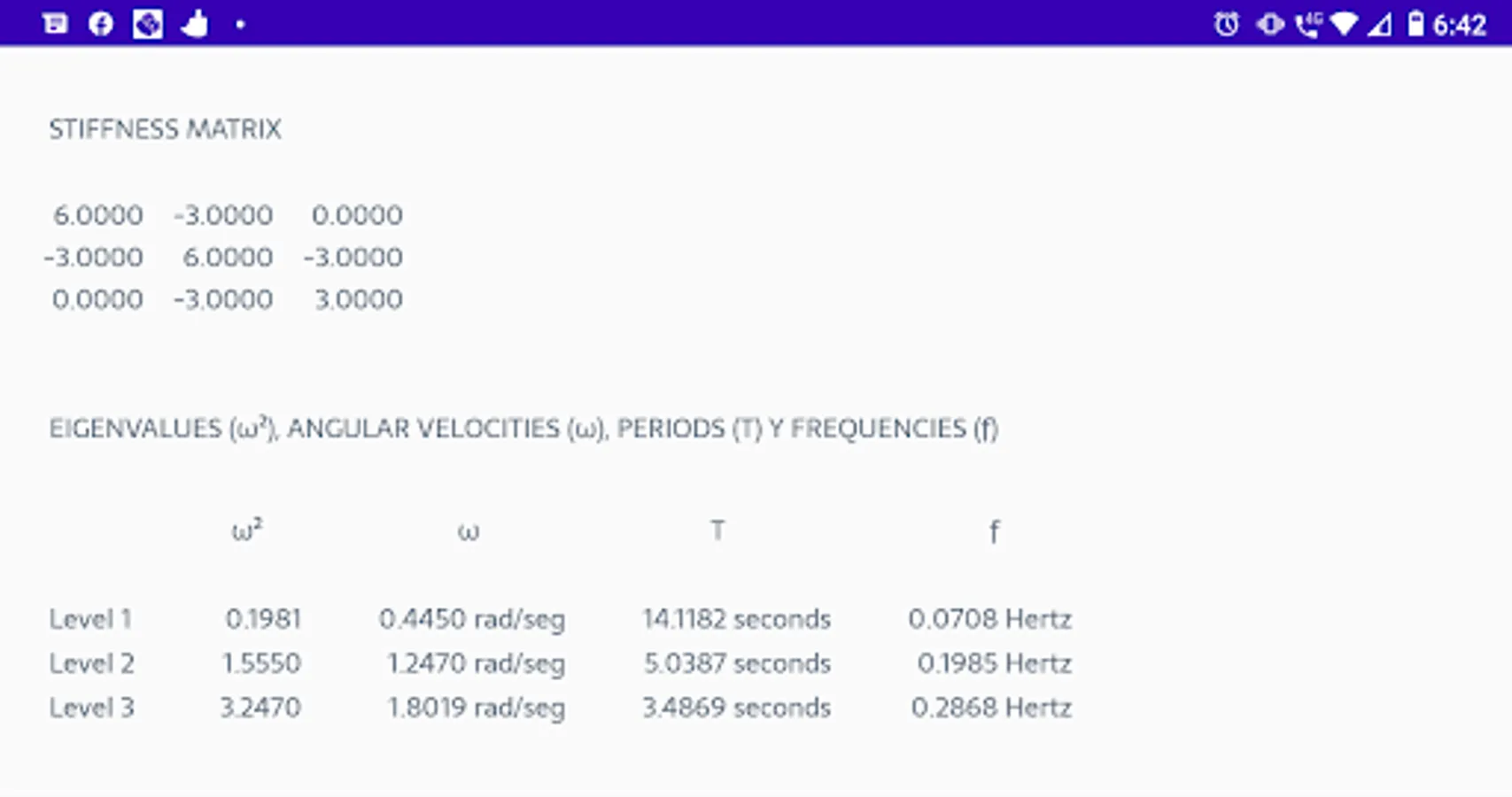Click the f frequency column header
Viewport: 1512px width, 797px height.
tap(994, 532)
